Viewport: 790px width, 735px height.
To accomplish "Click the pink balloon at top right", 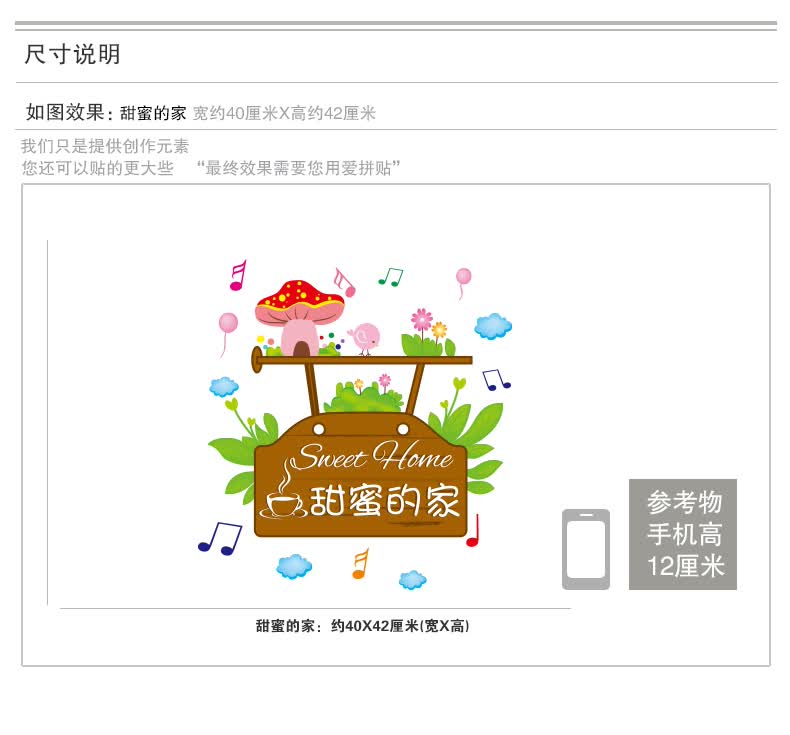I will click(463, 283).
